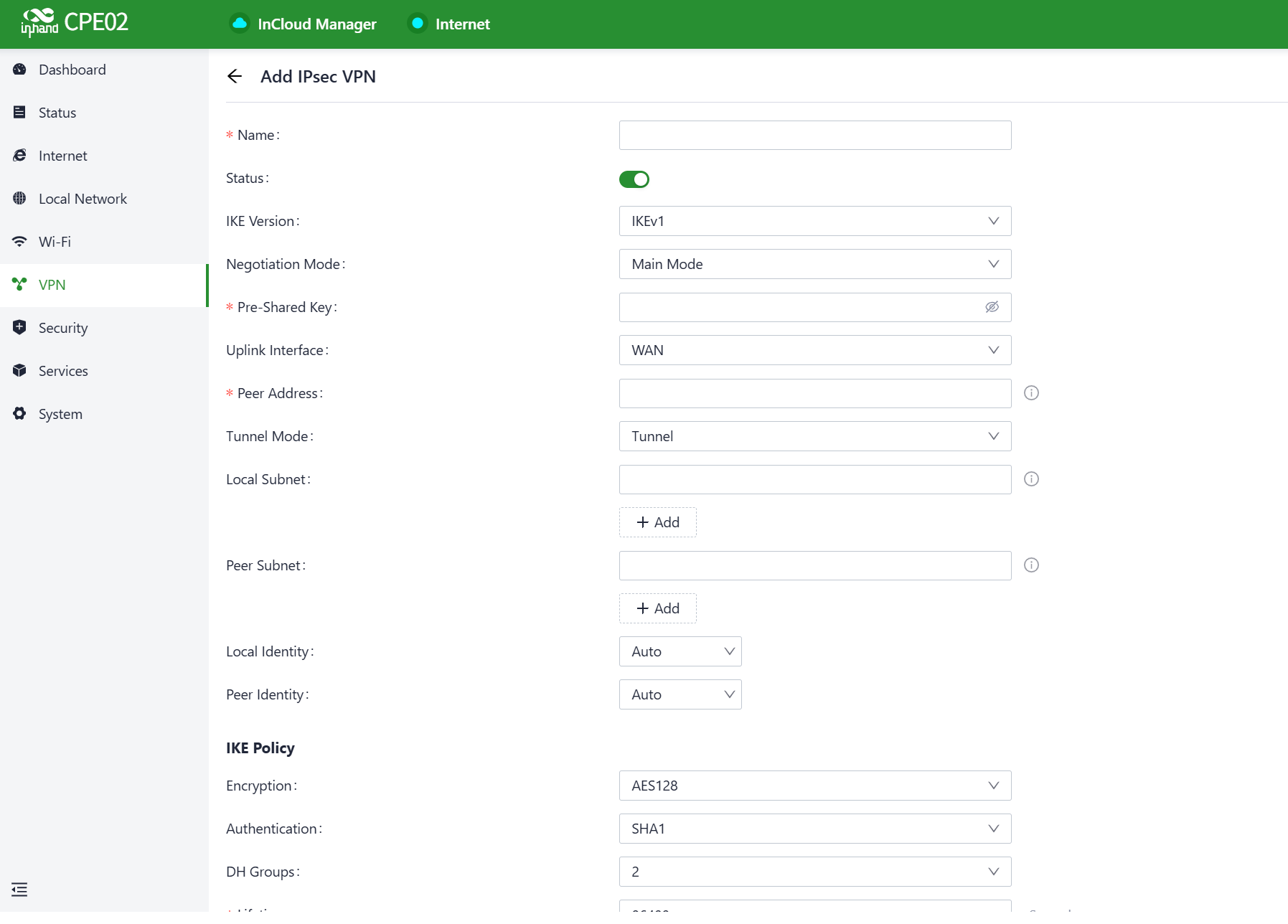The width and height of the screenshot is (1288, 924).
Task: Click the back arrow beside Add IPsec VPN
Action: pyautogui.click(x=235, y=77)
